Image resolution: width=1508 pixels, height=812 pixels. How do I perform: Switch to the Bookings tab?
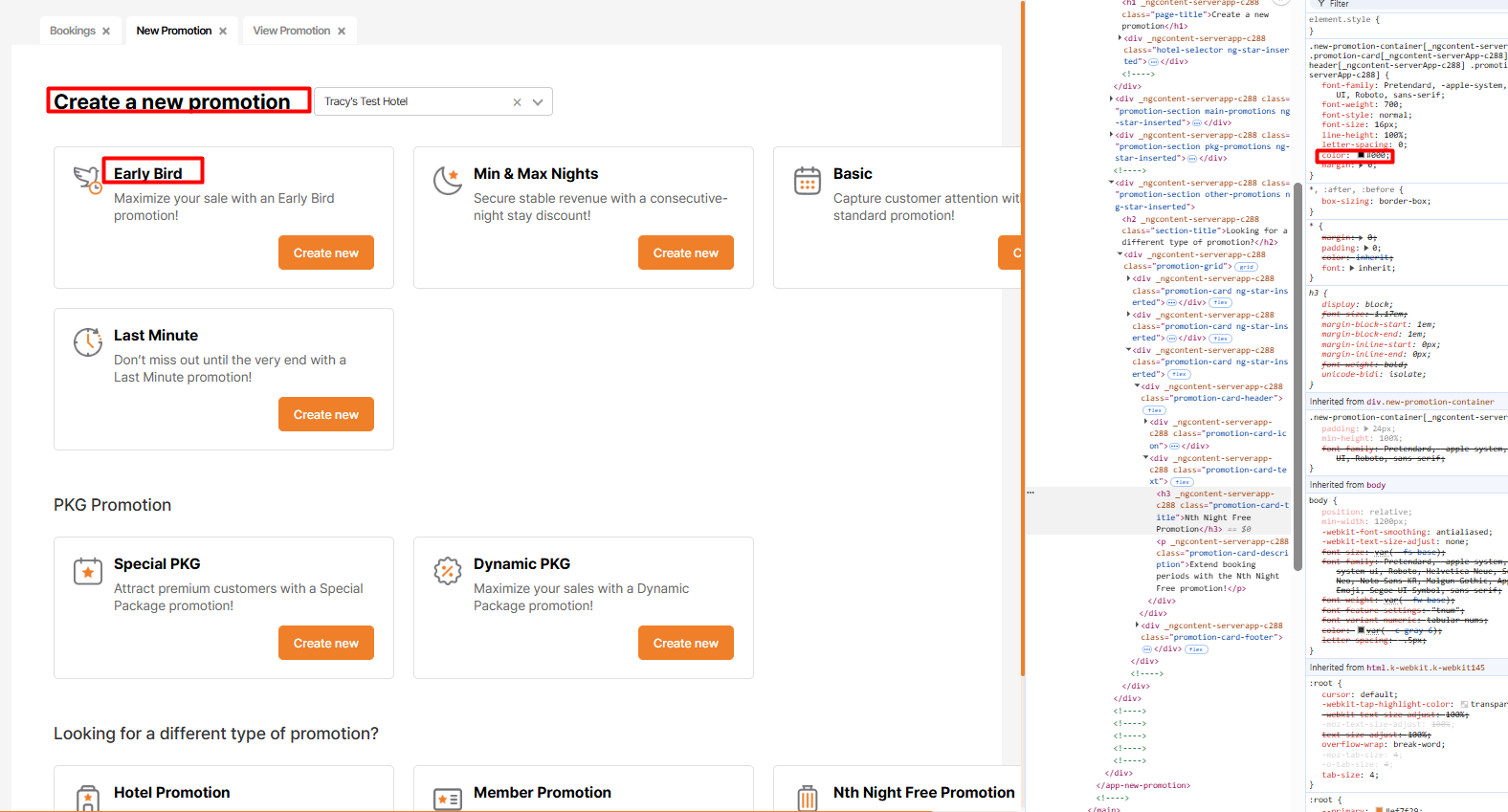73,32
